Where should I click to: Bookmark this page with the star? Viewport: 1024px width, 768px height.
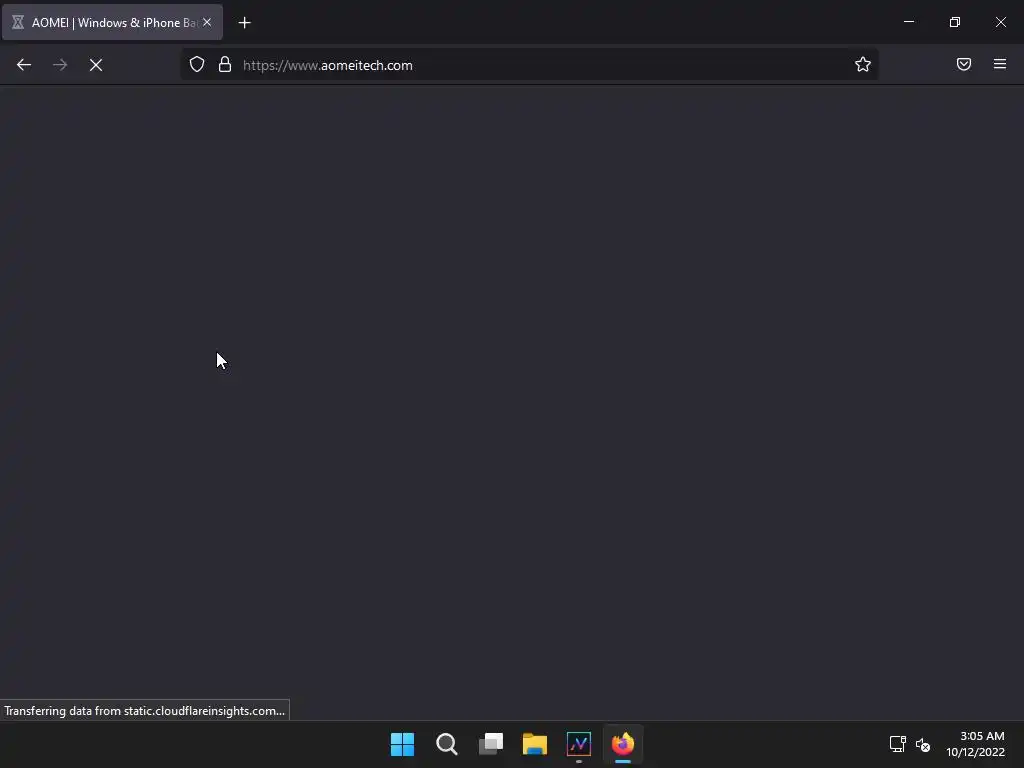(x=863, y=64)
